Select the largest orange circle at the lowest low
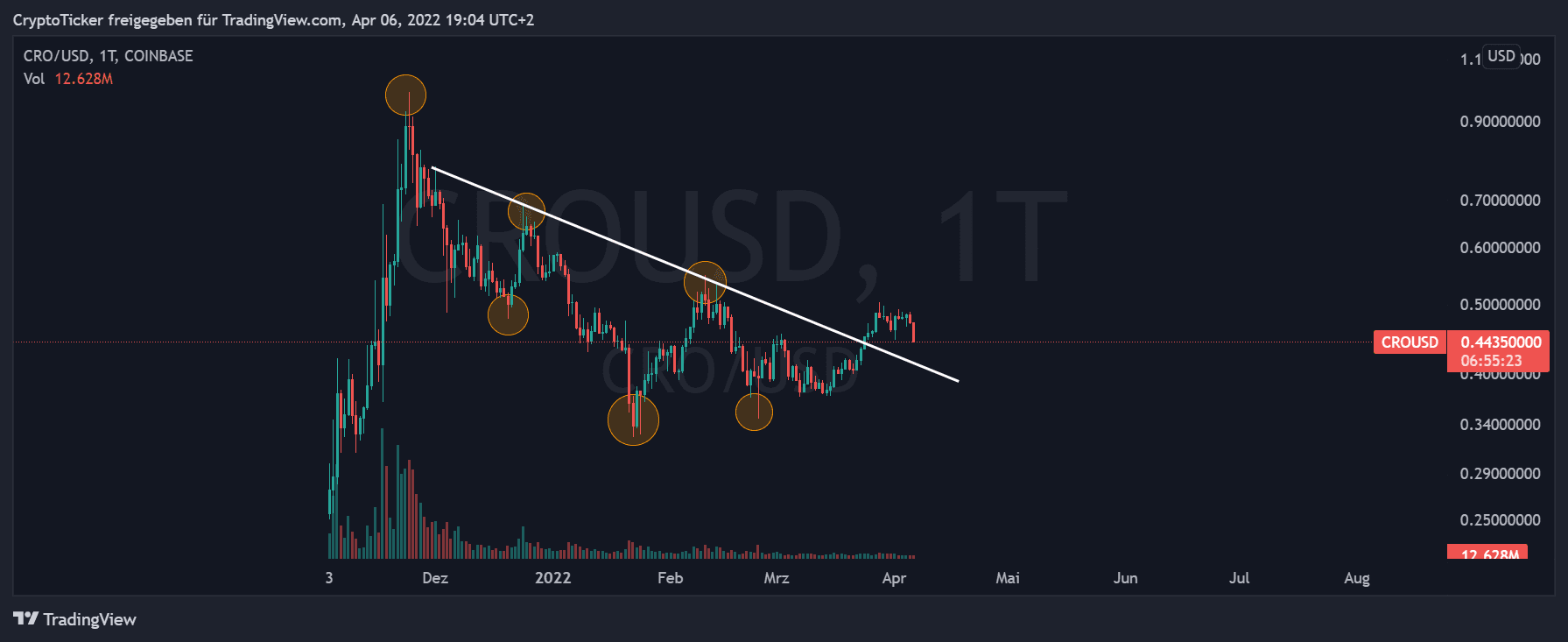Screen dimensions: 1568x642 point(633,420)
